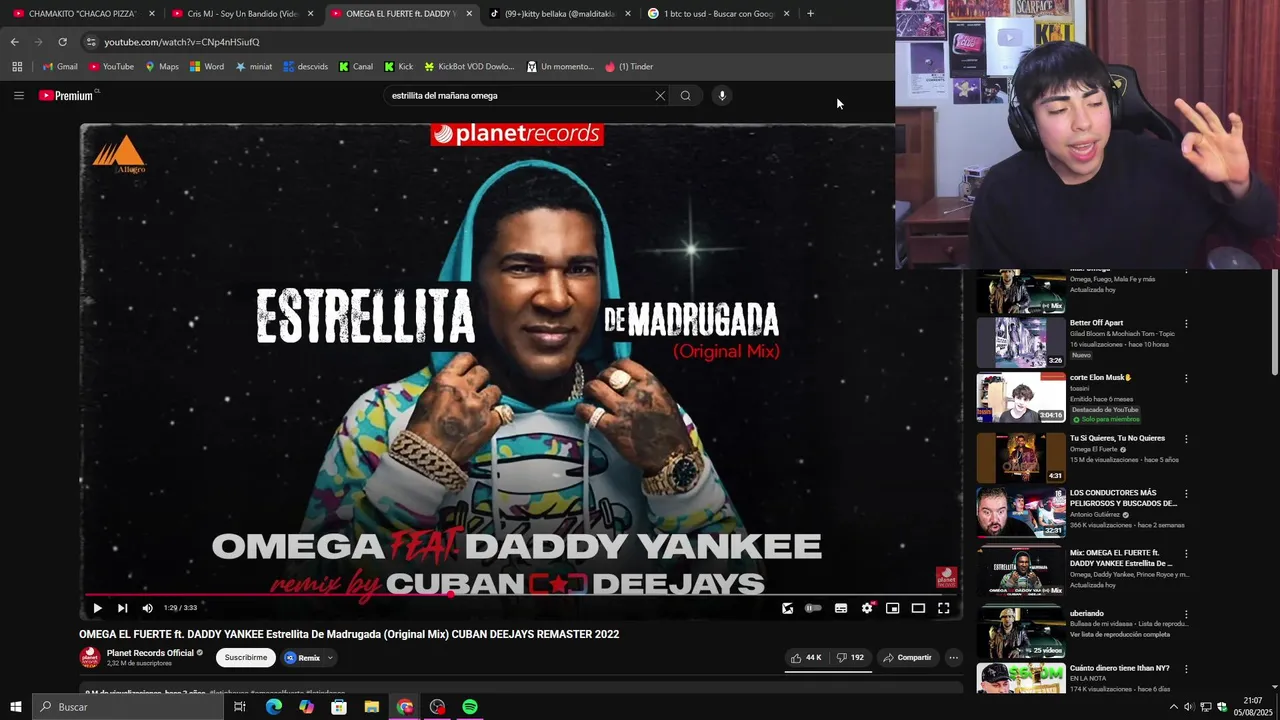Mute the video volume

[x=147, y=608]
